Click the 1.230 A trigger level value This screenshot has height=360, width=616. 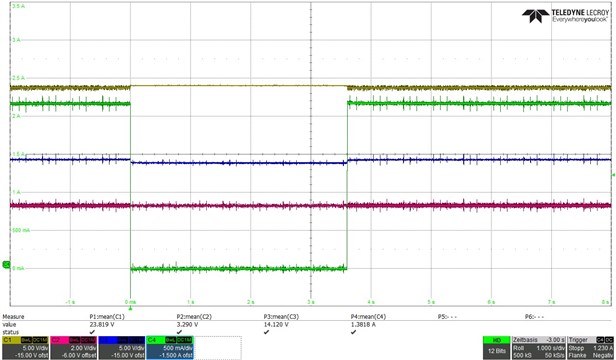point(603,348)
